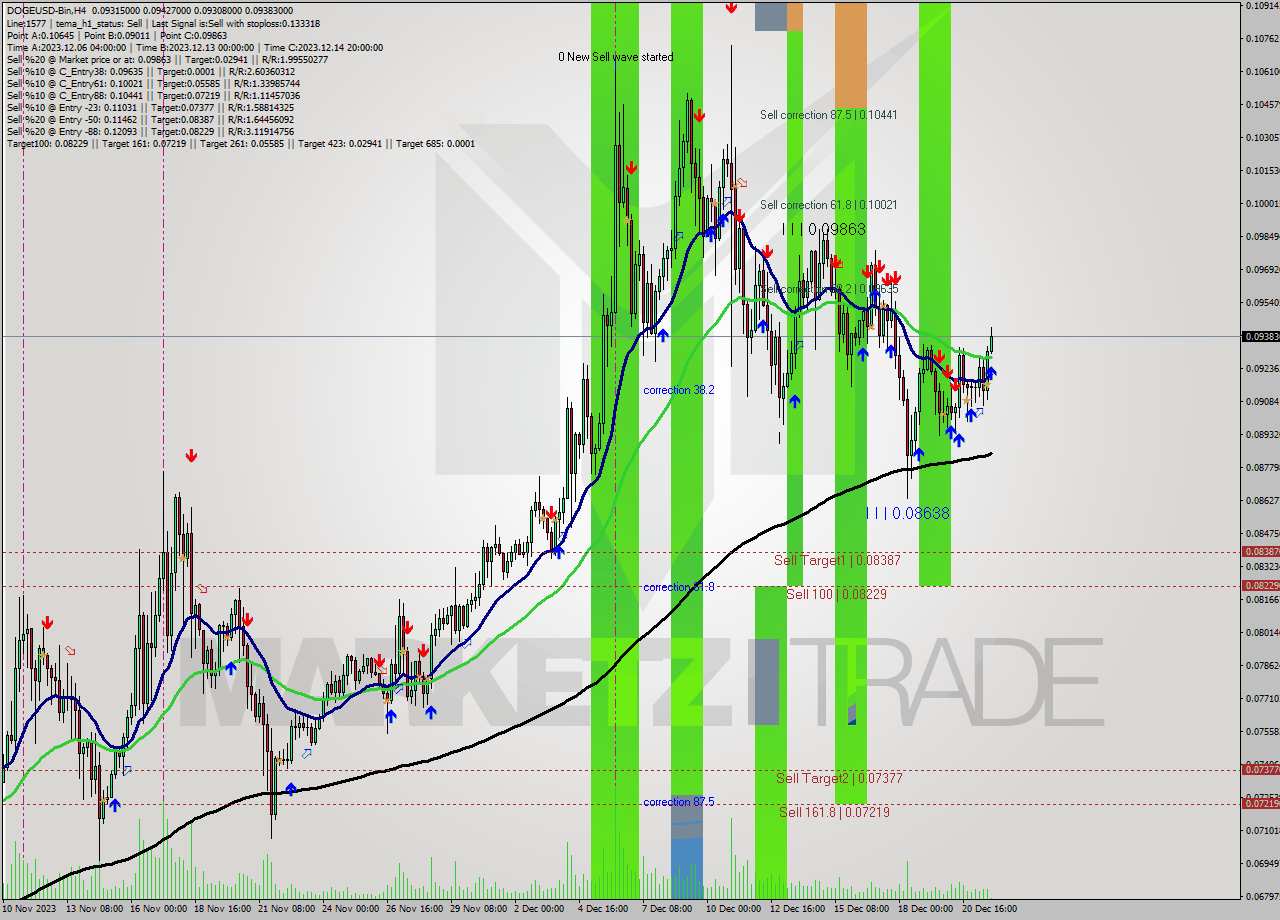Select 'Sell correction 87.5 | 0.10441' label

[x=828, y=115]
